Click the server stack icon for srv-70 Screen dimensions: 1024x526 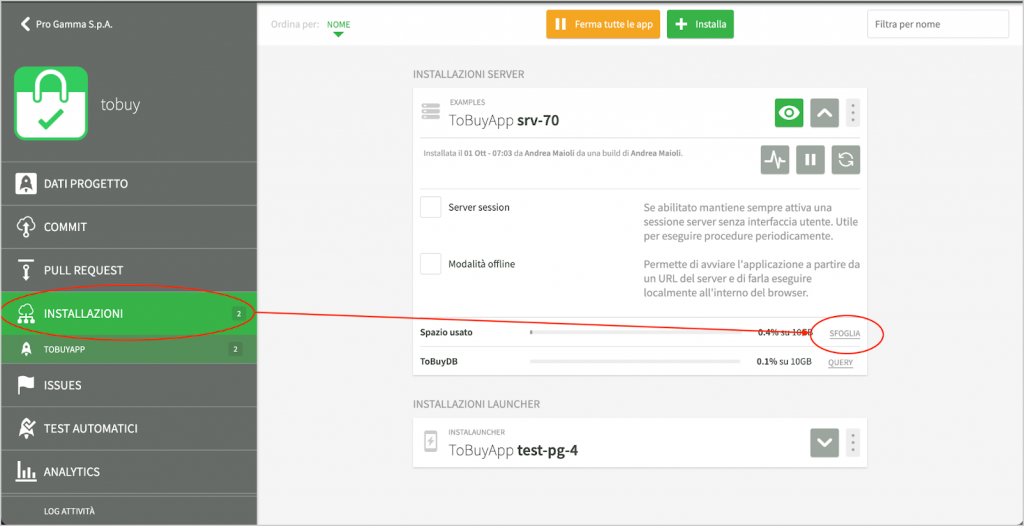pos(431,112)
